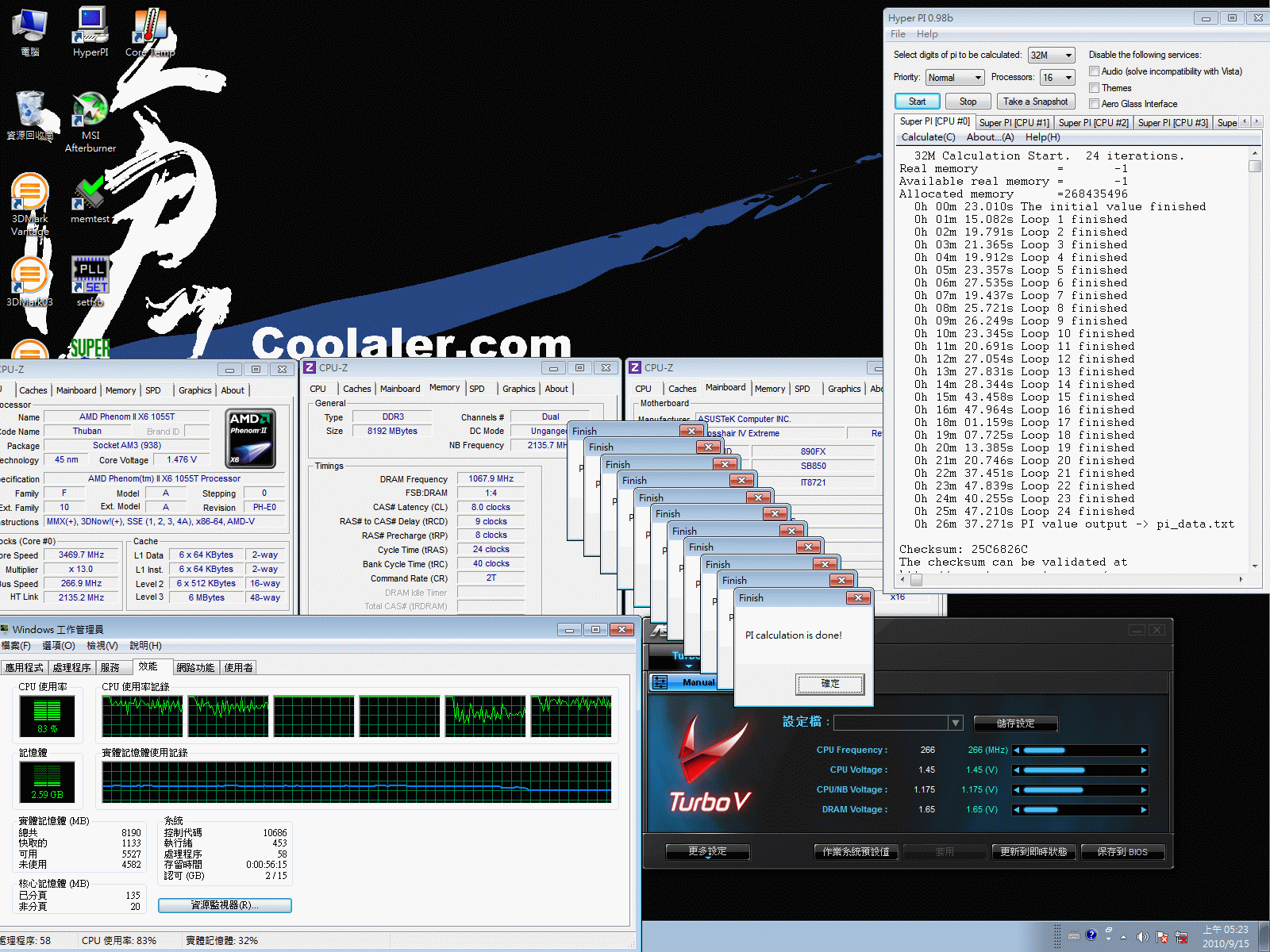Confirm the PI calculation done dialog
This screenshot has width=1270, height=952.
(x=830, y=684)
